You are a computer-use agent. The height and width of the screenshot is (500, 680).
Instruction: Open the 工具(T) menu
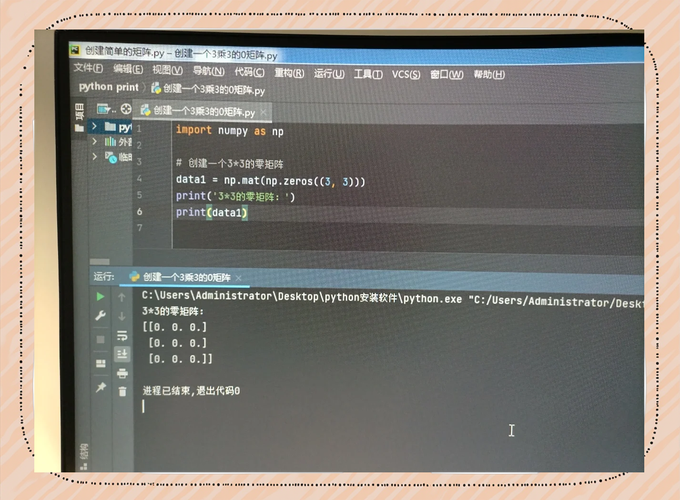[x=368, y=74]
